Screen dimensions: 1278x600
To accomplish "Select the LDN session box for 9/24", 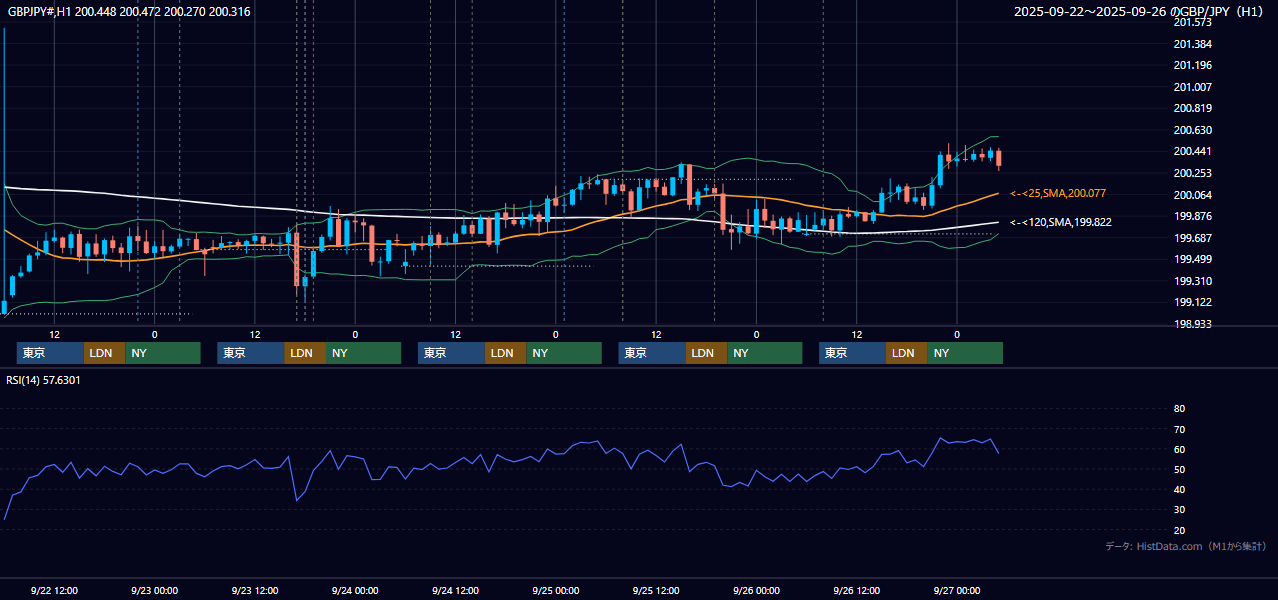I will pos(506,353).
